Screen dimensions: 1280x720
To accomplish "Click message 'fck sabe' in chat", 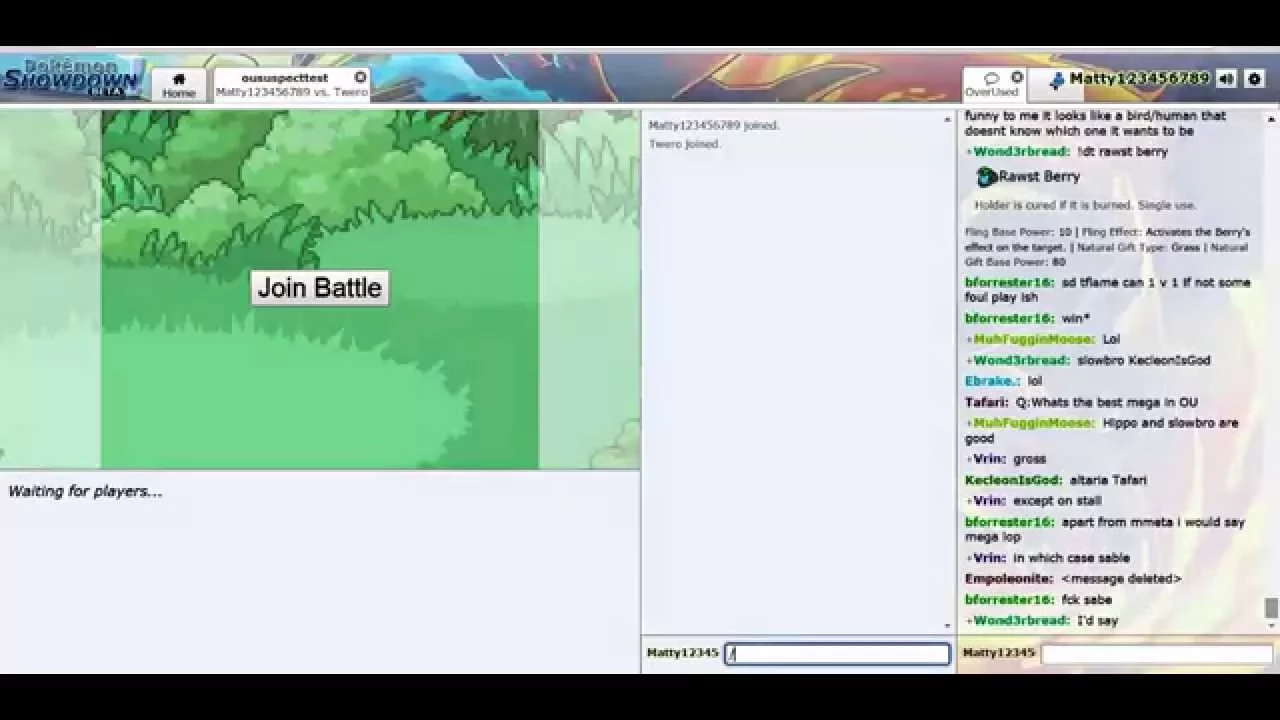I will (1086, 600).
